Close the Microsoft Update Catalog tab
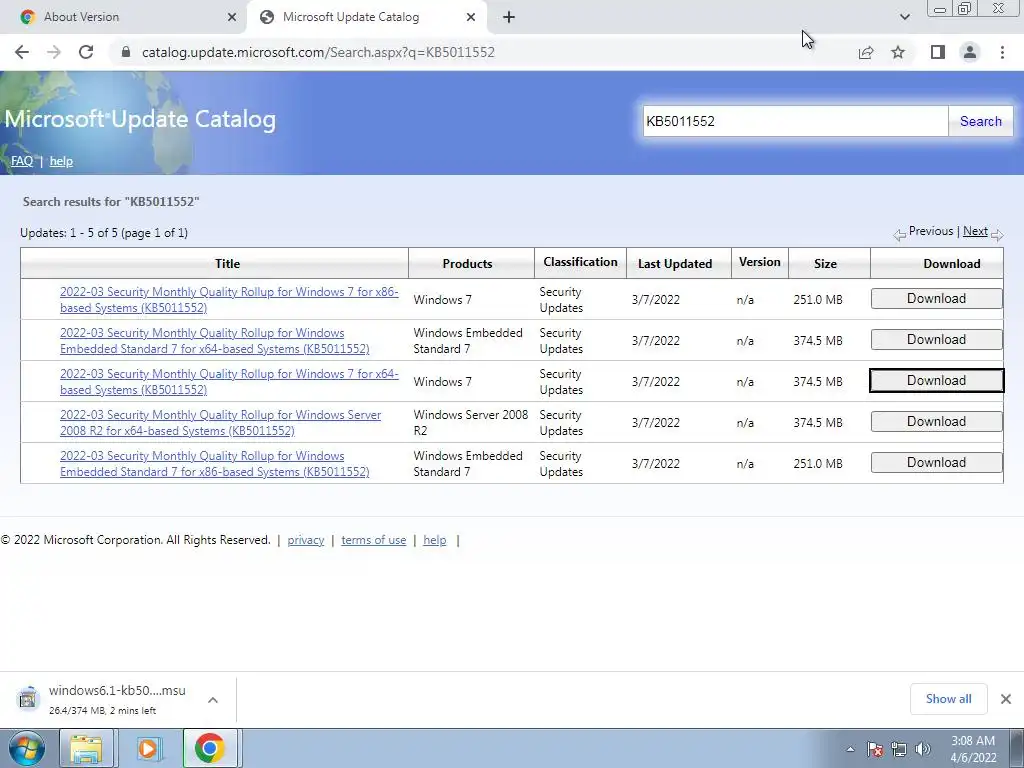This screenshot has height=768, width=1024. [471, 17]
